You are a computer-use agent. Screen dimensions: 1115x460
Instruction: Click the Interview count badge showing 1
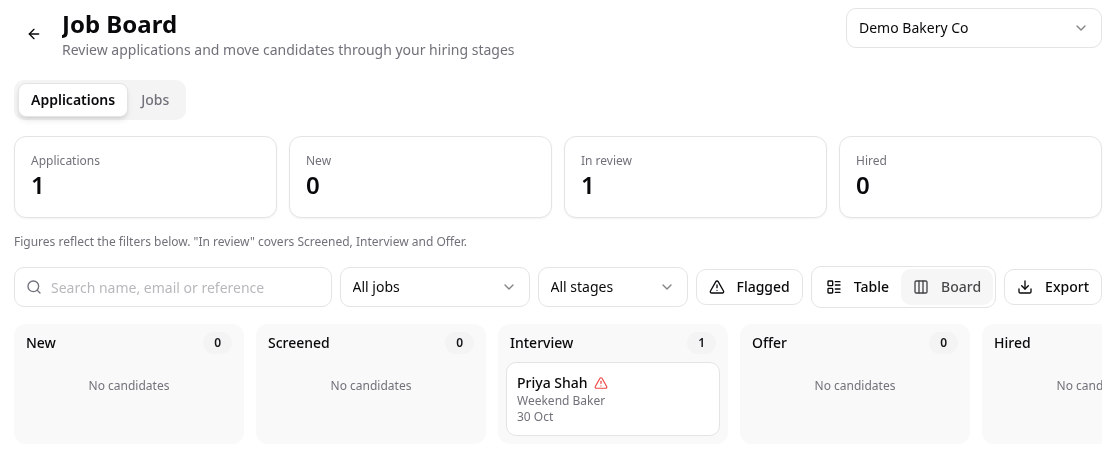[701, 343]
